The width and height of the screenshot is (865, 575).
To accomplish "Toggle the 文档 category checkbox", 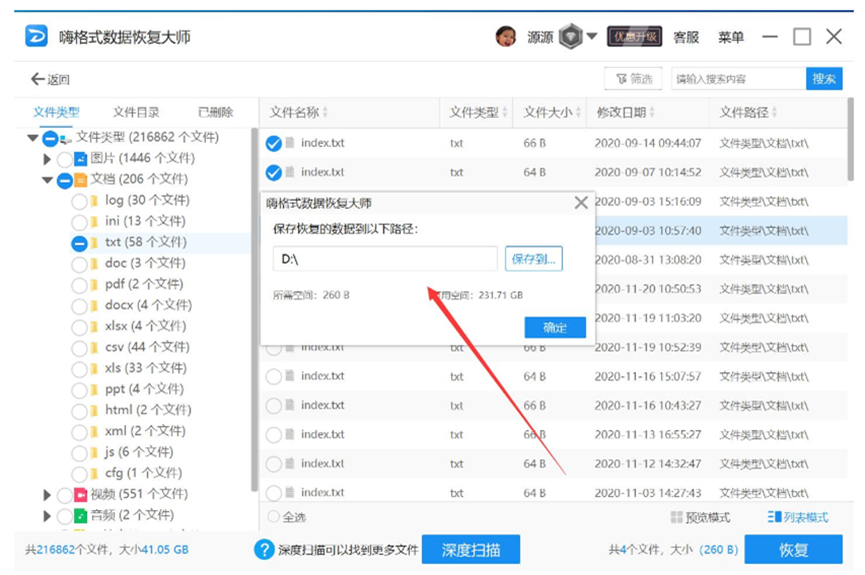I will (65, 180).
